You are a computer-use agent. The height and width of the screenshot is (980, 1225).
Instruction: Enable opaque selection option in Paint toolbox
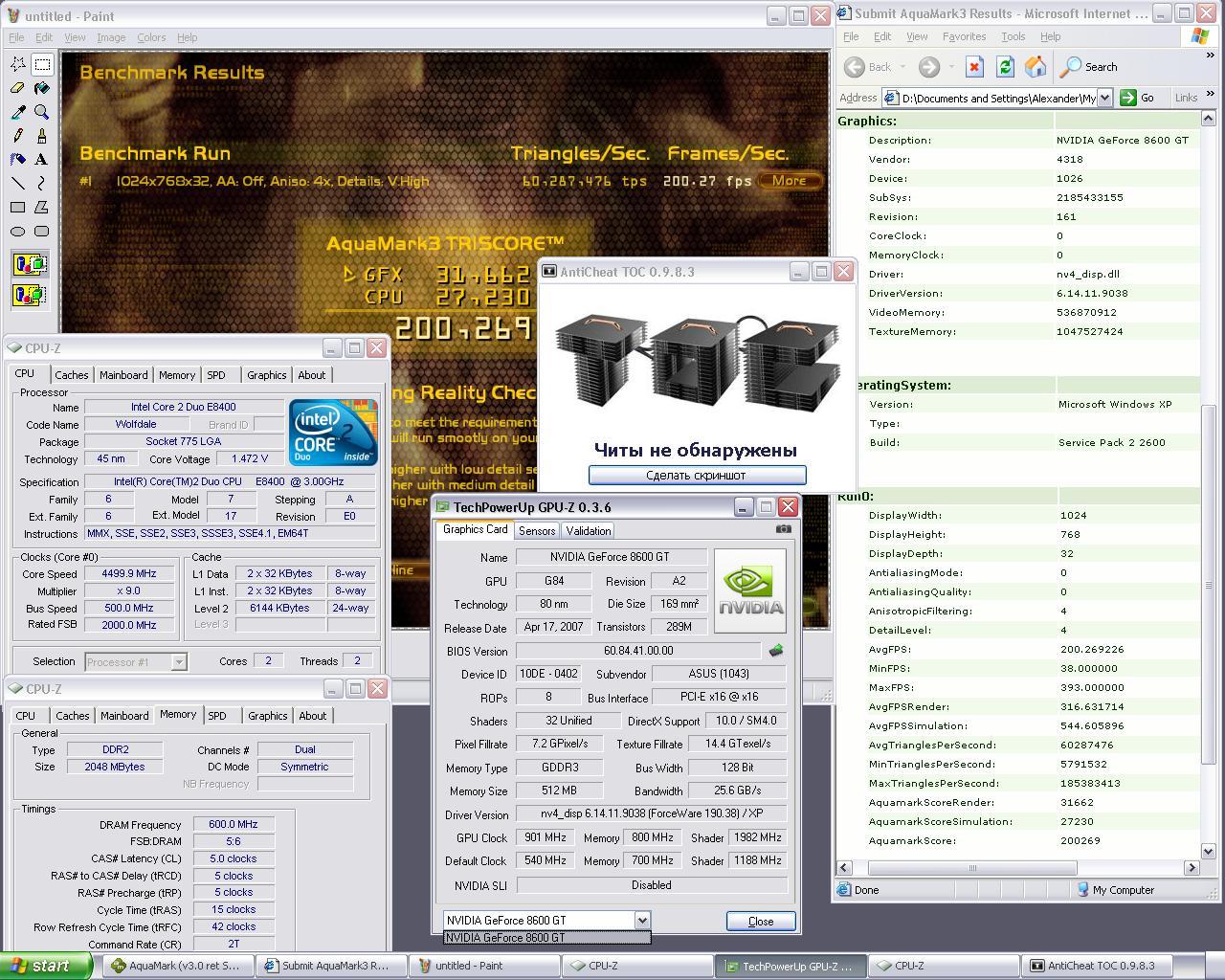pos(30,264)
